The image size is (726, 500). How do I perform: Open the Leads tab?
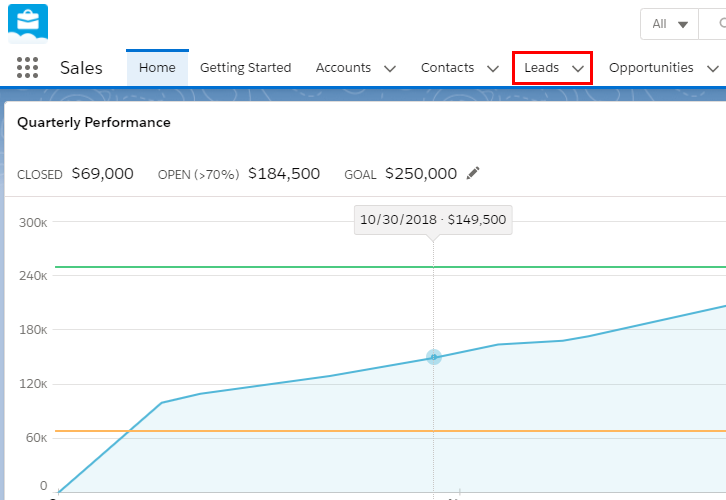[541, 68]
